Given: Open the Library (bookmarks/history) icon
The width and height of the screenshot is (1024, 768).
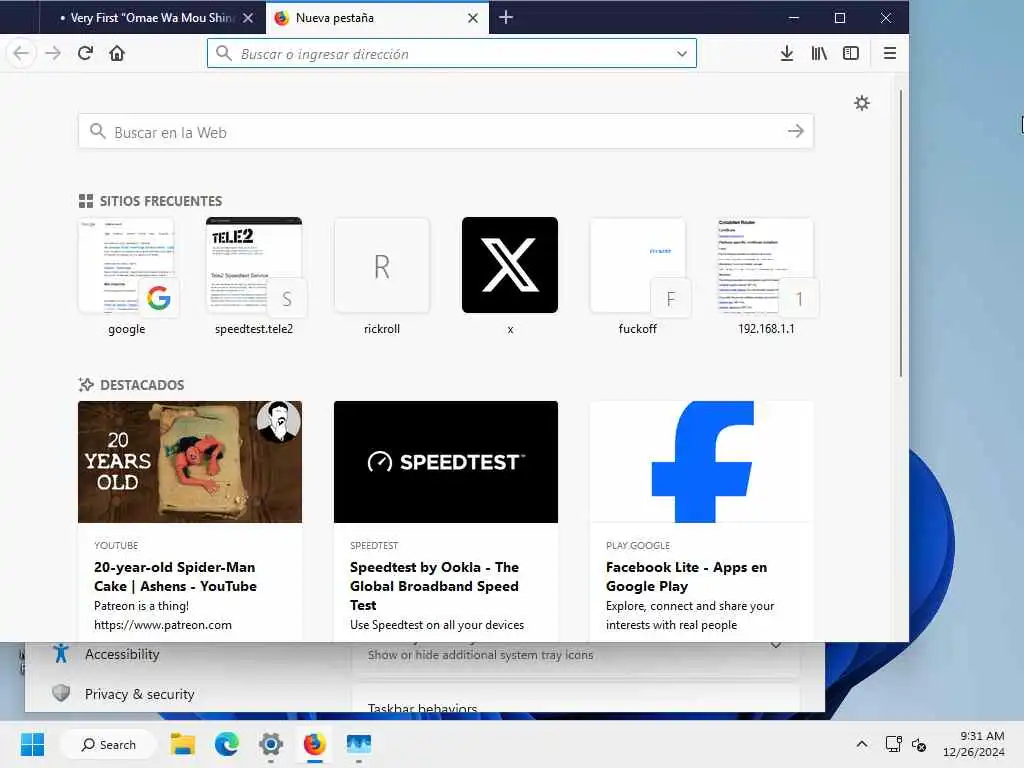Looking at the screenshot, I should [819, 53].
